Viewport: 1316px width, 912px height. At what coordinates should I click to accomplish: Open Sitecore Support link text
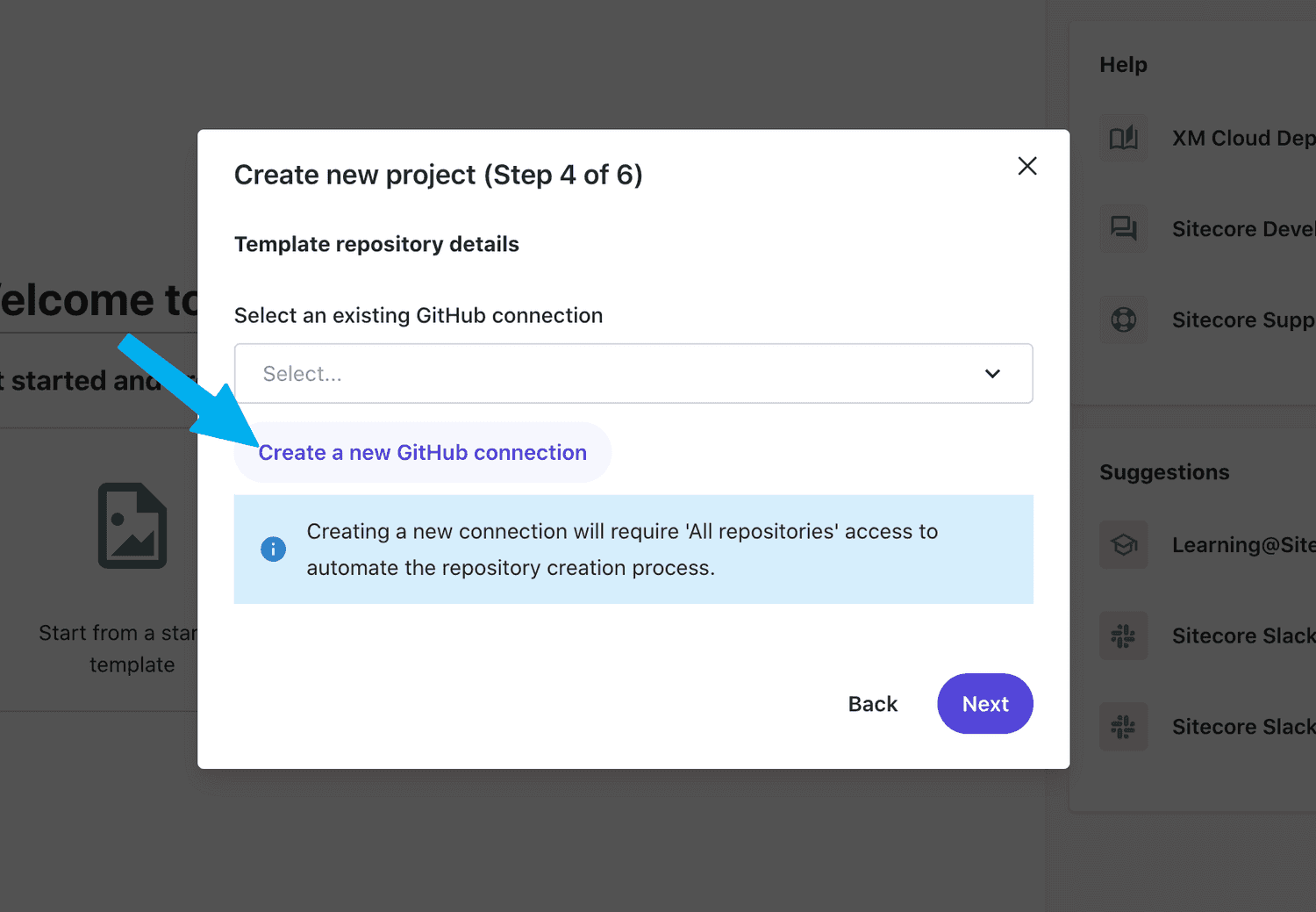(1243, 320)
